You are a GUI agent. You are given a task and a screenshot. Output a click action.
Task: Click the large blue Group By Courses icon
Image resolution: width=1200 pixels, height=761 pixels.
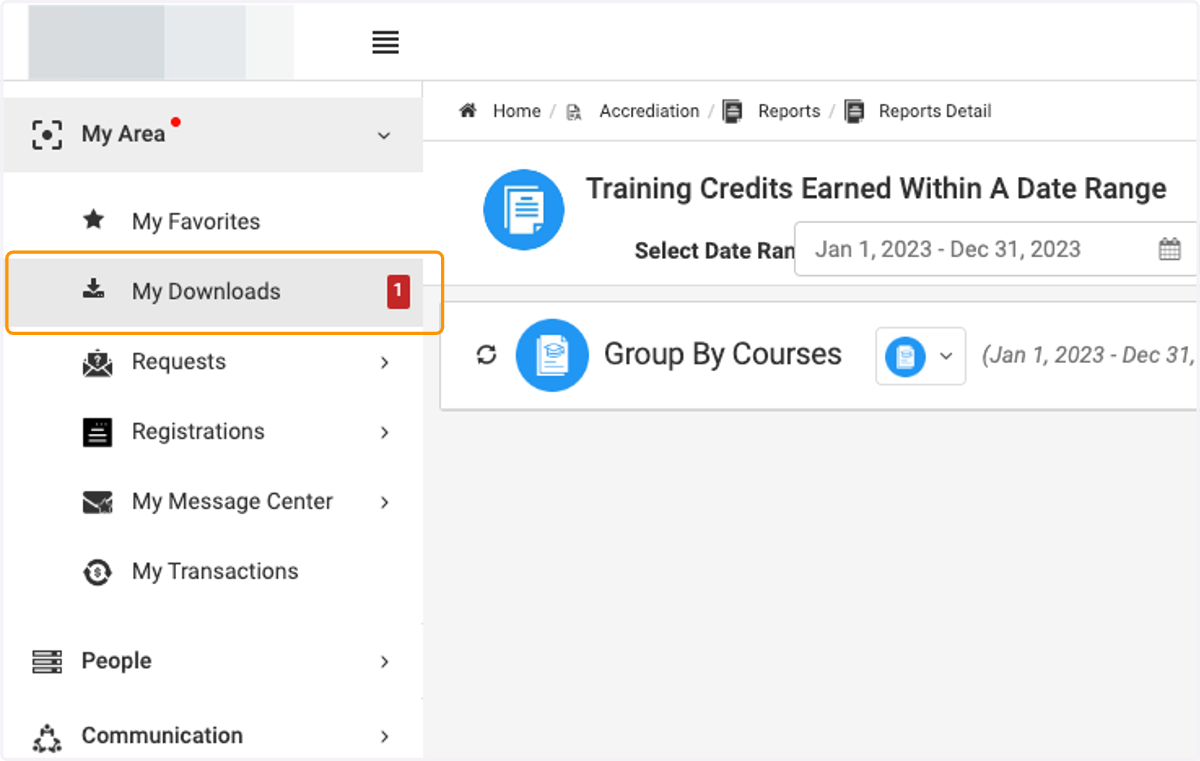coord(552,355)
